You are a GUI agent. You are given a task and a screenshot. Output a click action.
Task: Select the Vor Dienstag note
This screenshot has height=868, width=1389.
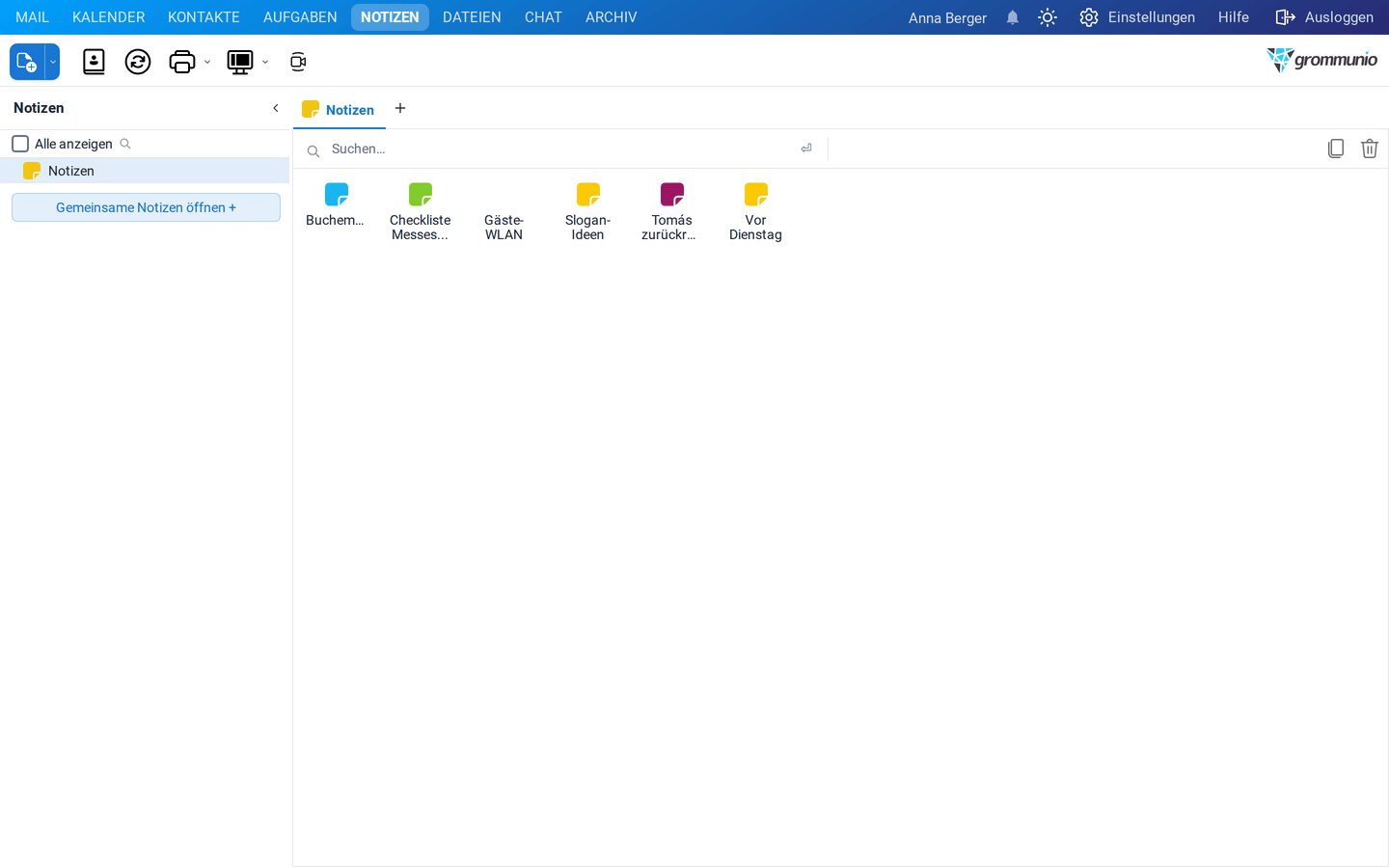pyautogui.click(x=755, y=212)
